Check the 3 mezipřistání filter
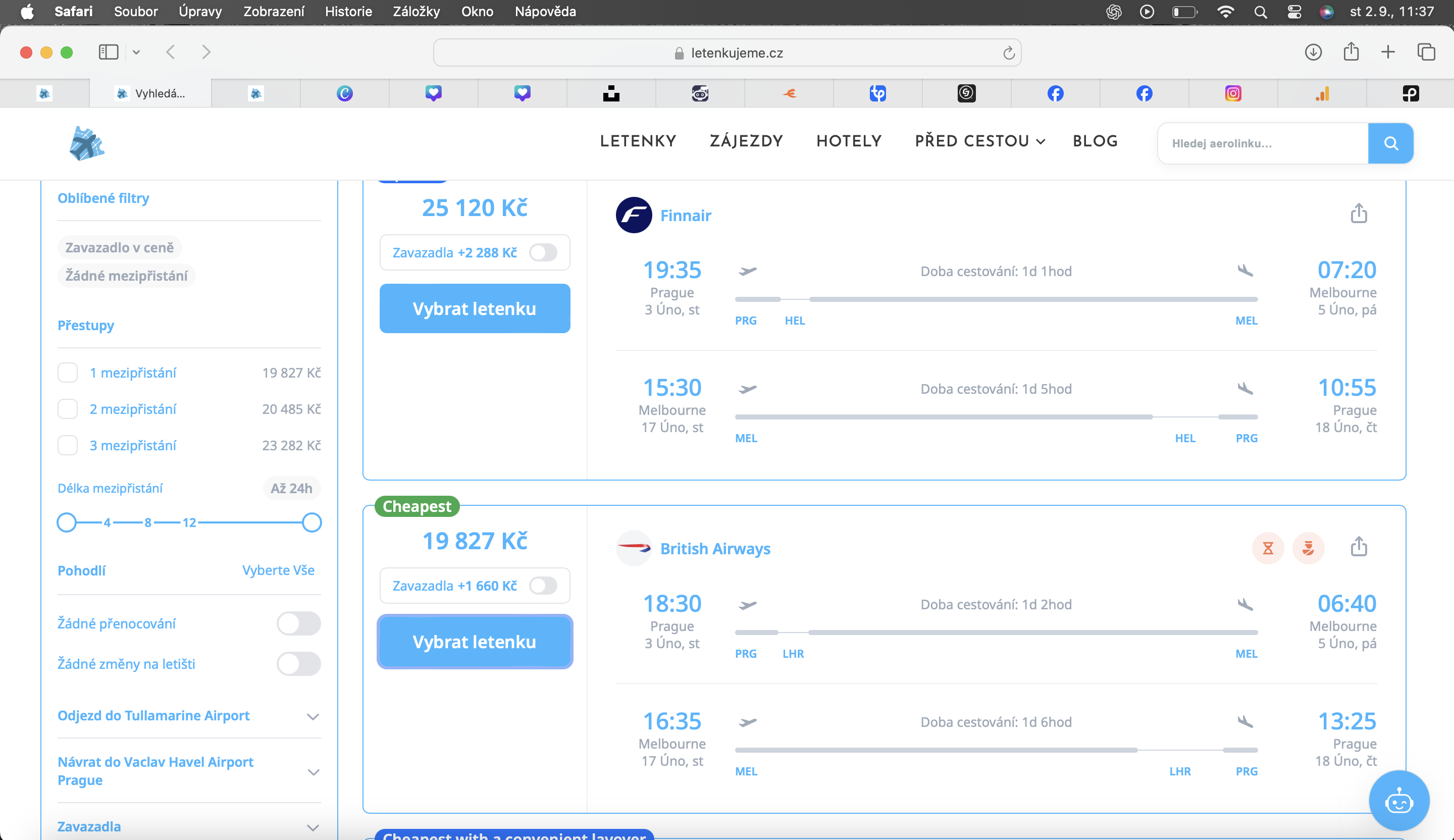This screenshot has width=1454, height=840. click(x=68, y=445)
